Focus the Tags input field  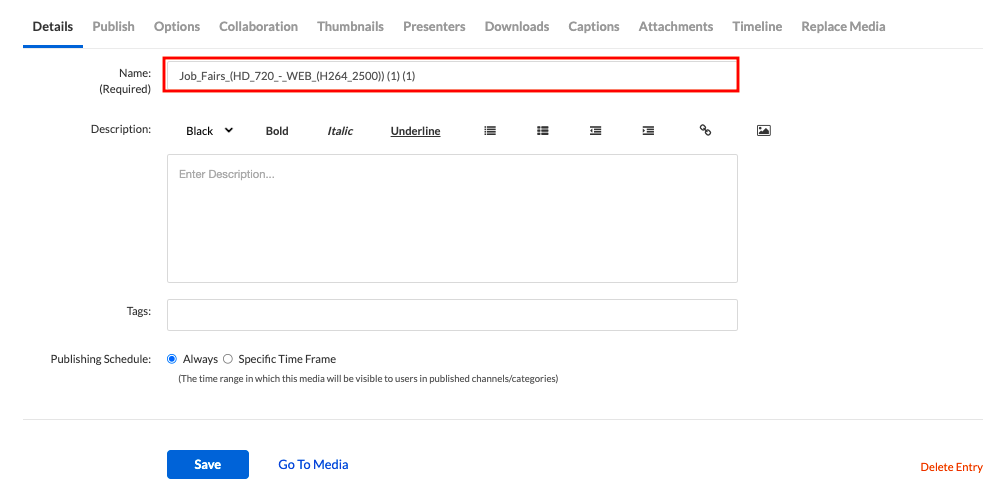pos(452,315)
